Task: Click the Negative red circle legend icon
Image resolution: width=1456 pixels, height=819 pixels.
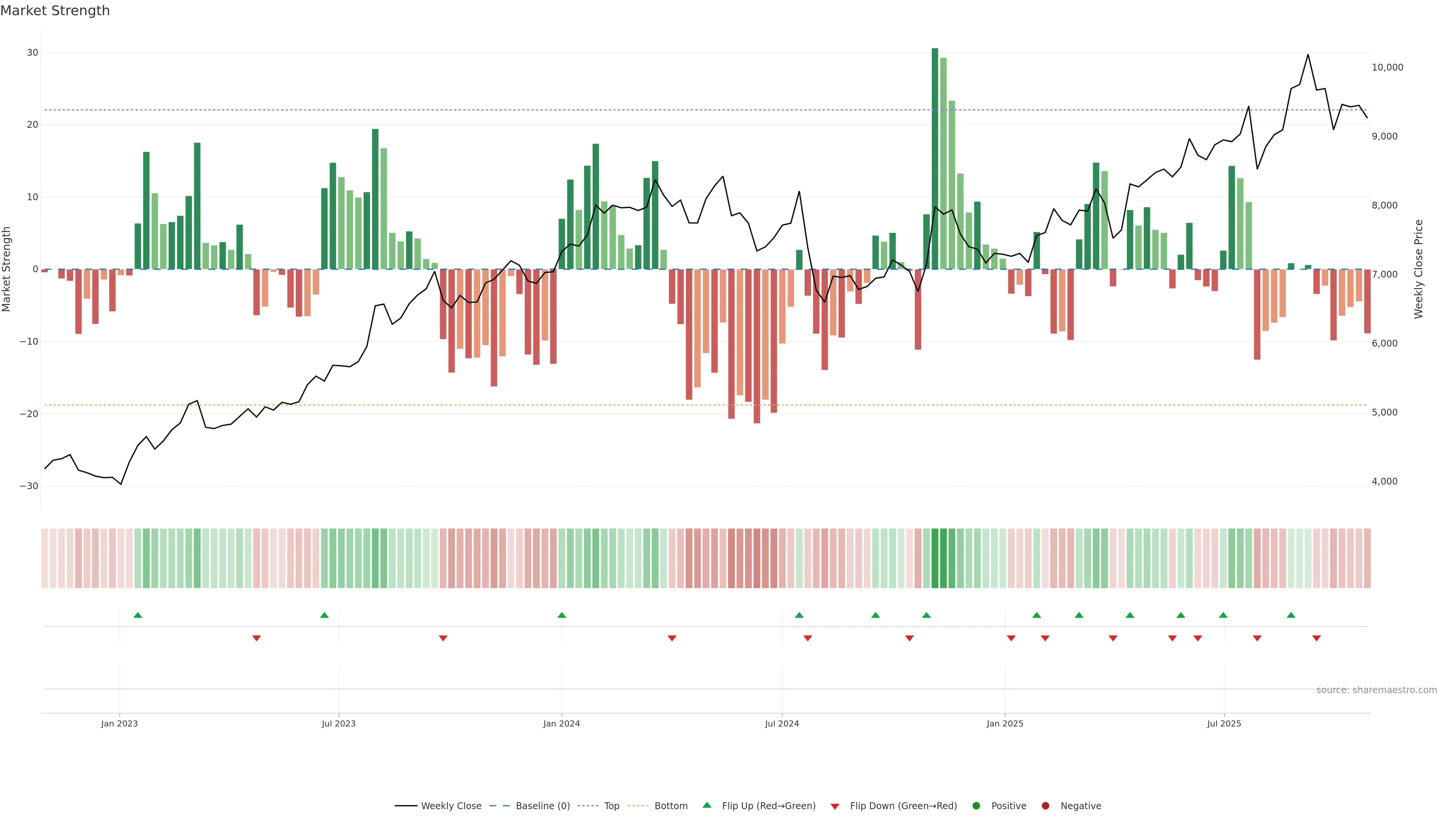Action: (1045, 806)
